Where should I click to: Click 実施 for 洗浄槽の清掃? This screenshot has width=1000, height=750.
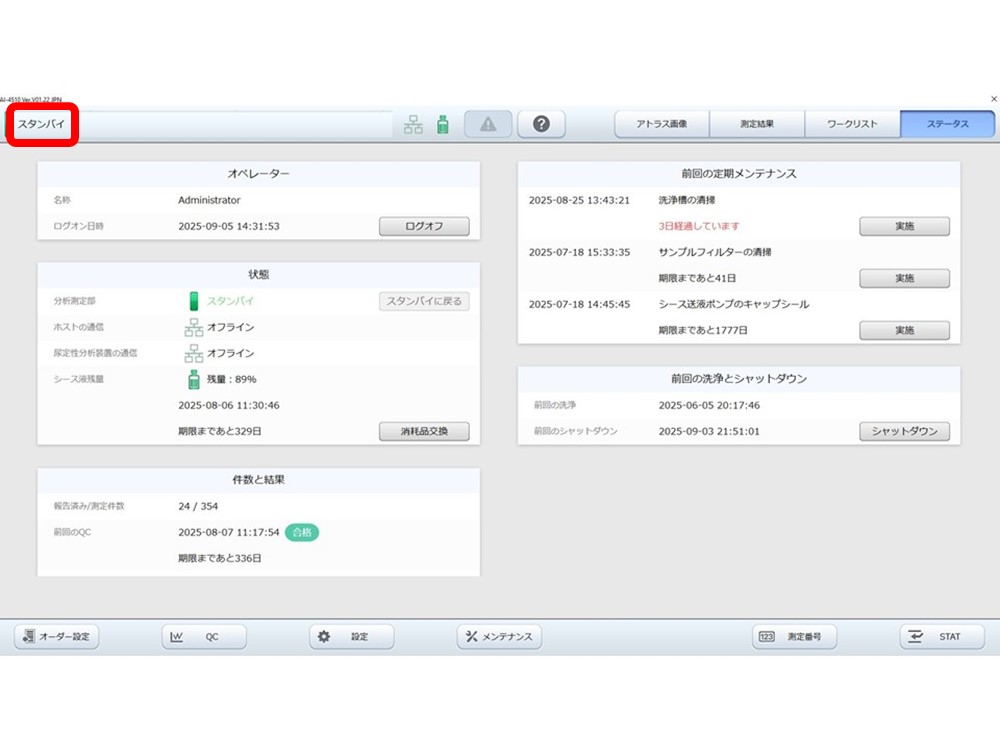[904, 226]
